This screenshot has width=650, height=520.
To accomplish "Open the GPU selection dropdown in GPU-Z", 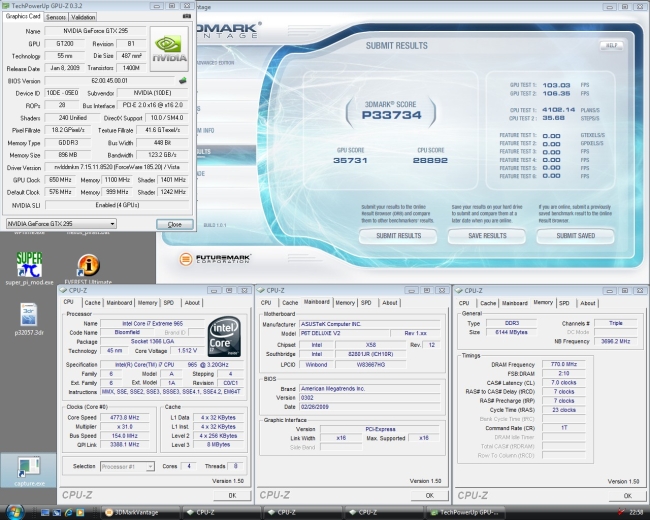I will click(x=61, y=224).
